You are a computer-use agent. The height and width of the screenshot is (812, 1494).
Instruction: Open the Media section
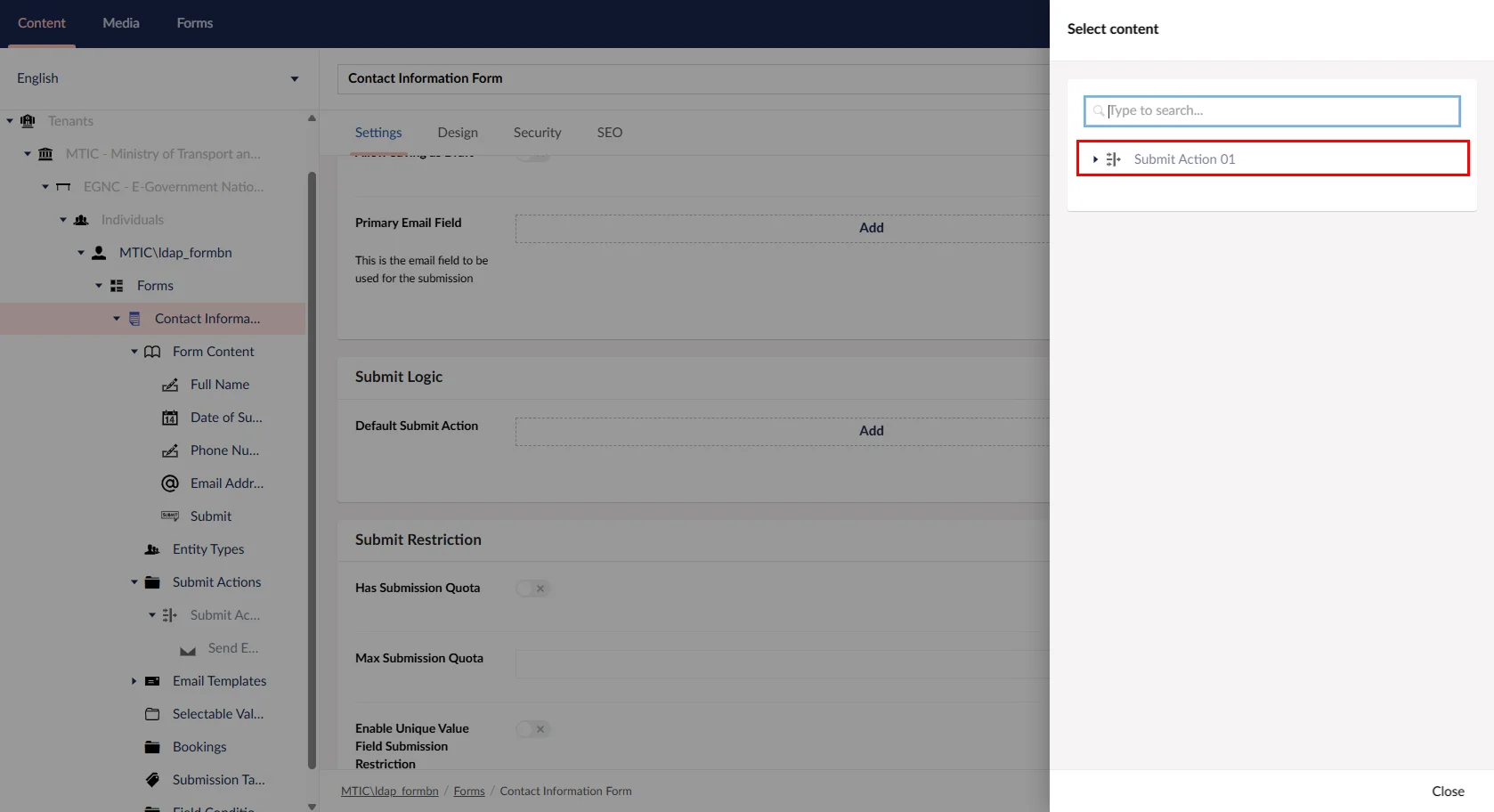point(121,23)
